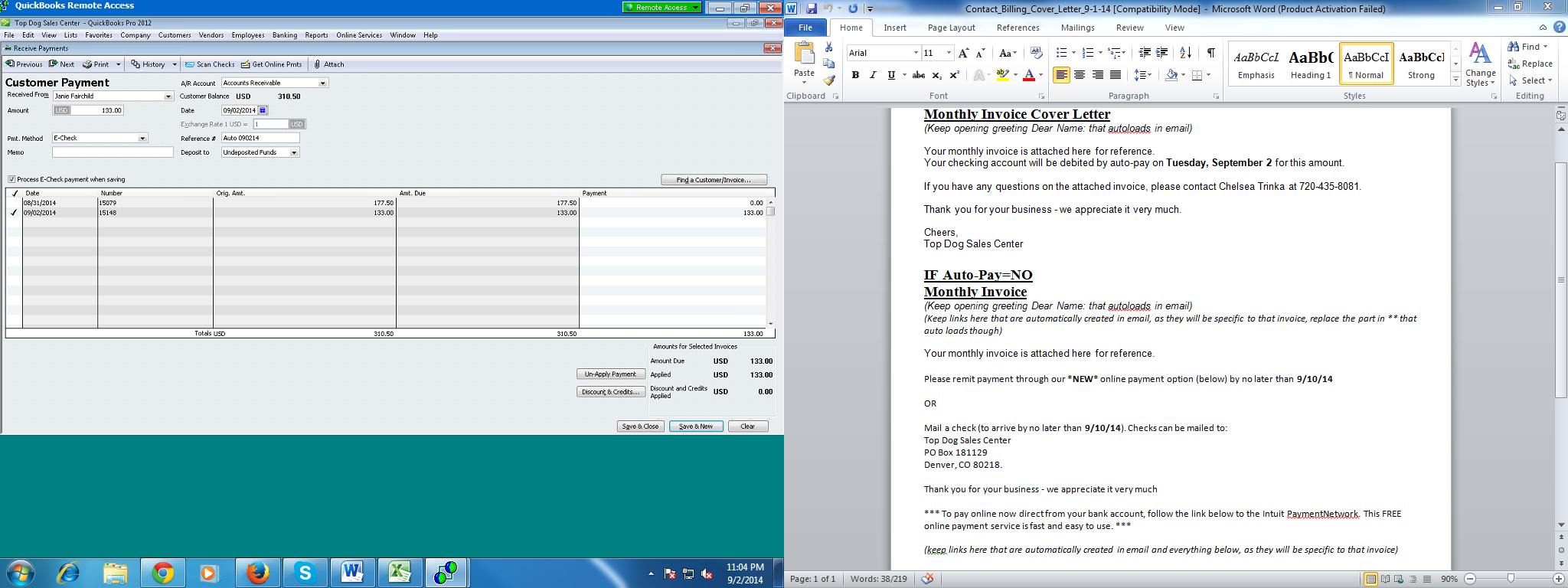1568x588 pixels.
Task: Click the Attach paperclip in Receive Payments
Action: [x=329, y=64]
